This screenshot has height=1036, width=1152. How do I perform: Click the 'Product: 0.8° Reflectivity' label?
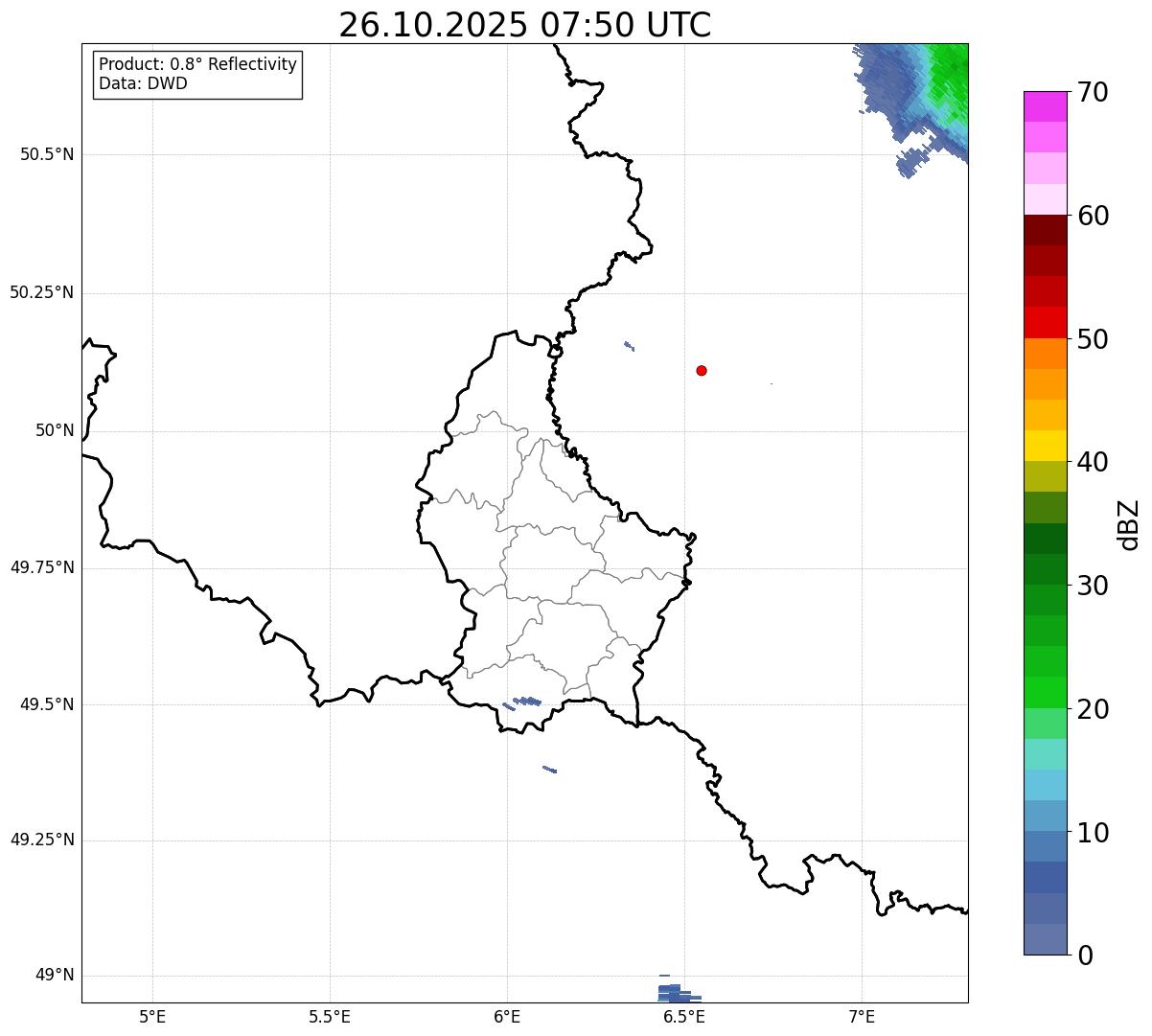198,64
